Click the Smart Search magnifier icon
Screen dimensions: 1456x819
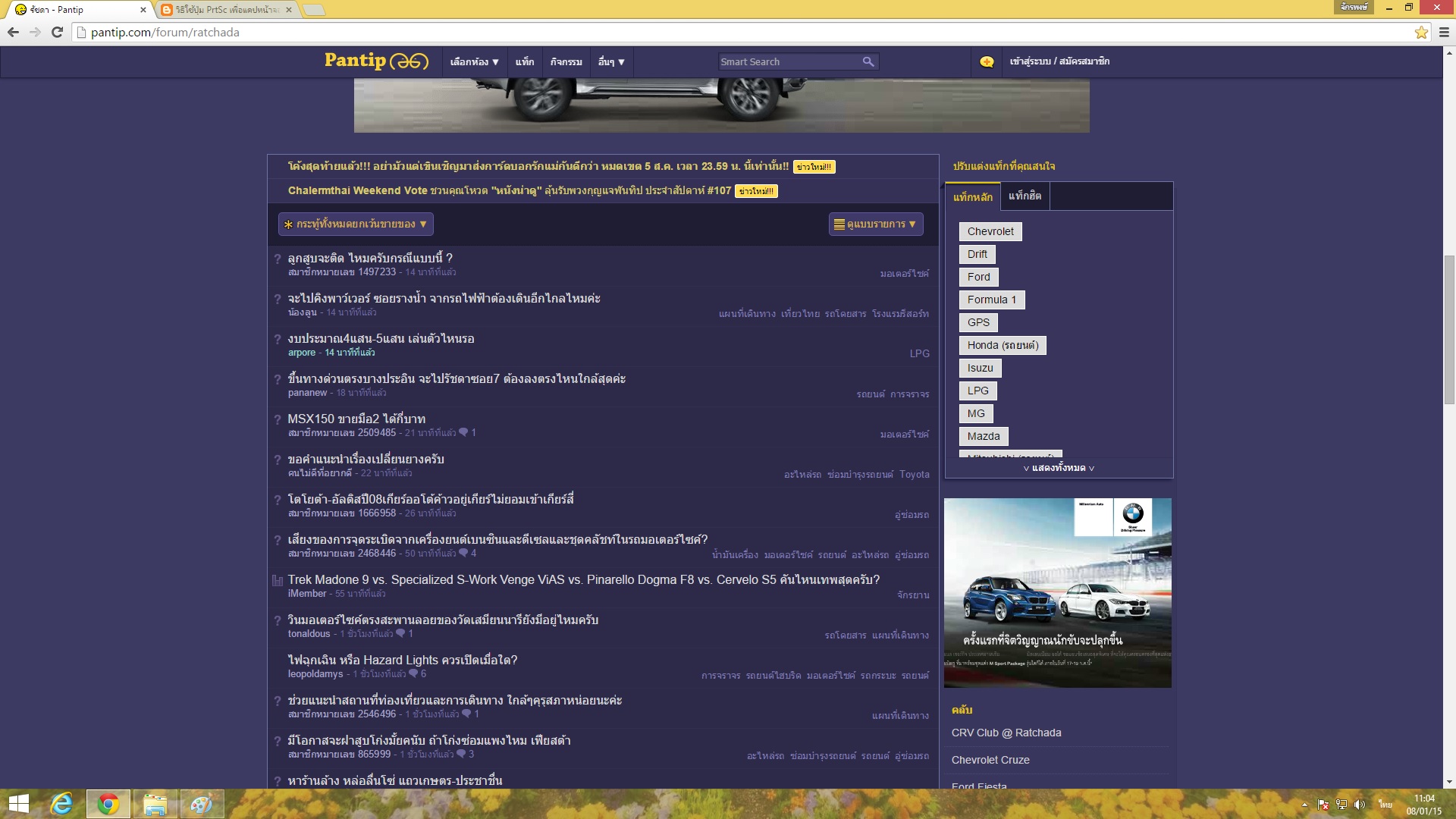click(x=868, y=61)
